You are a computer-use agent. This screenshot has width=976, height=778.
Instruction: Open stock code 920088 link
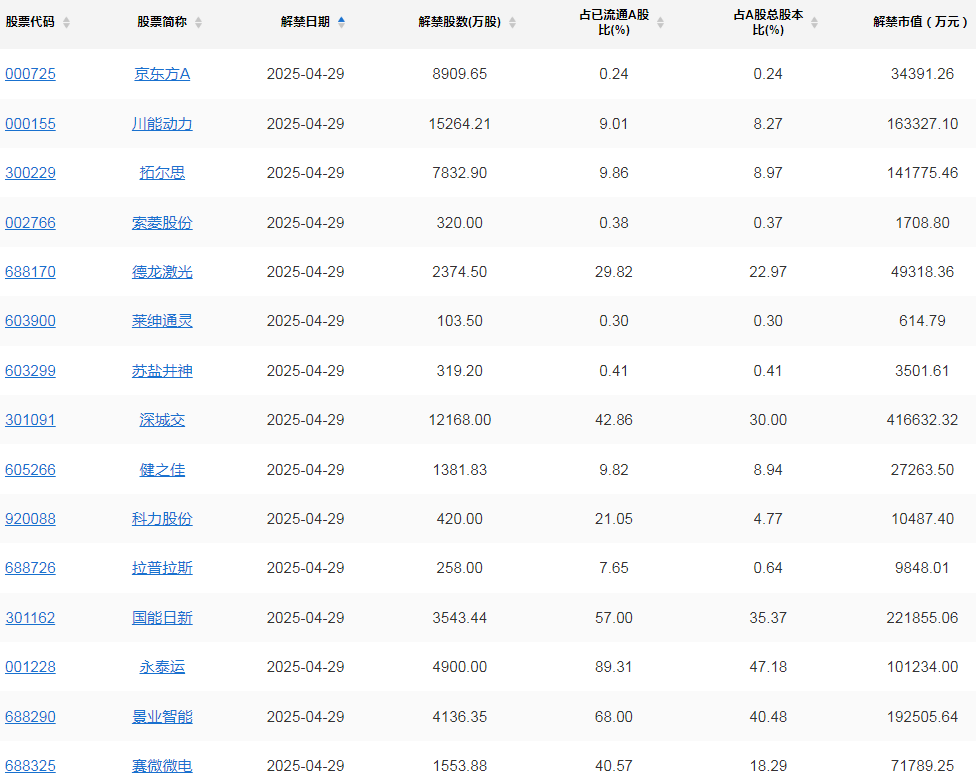pos(30,519)
